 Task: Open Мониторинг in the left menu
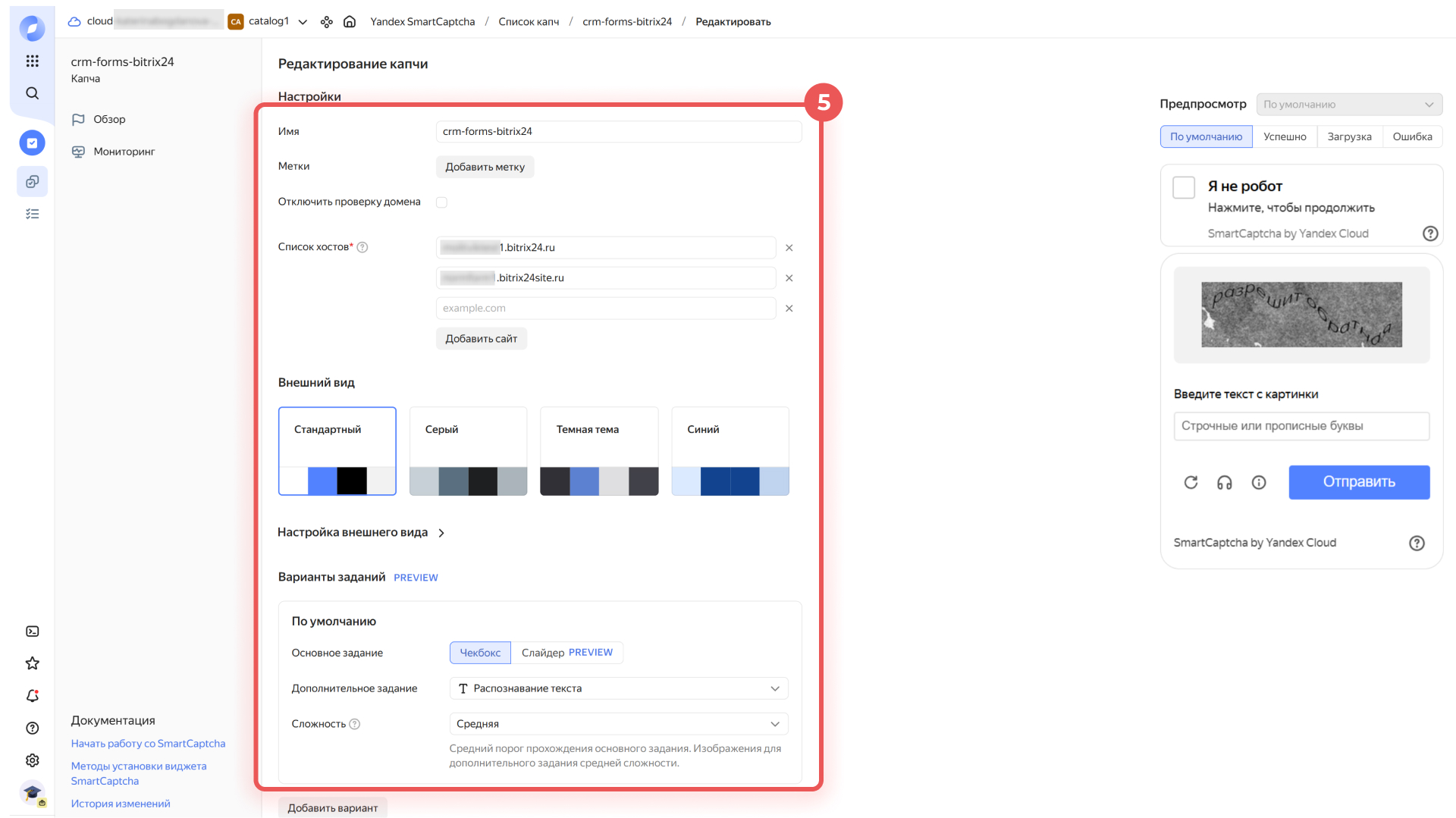(x=124, y=152)
